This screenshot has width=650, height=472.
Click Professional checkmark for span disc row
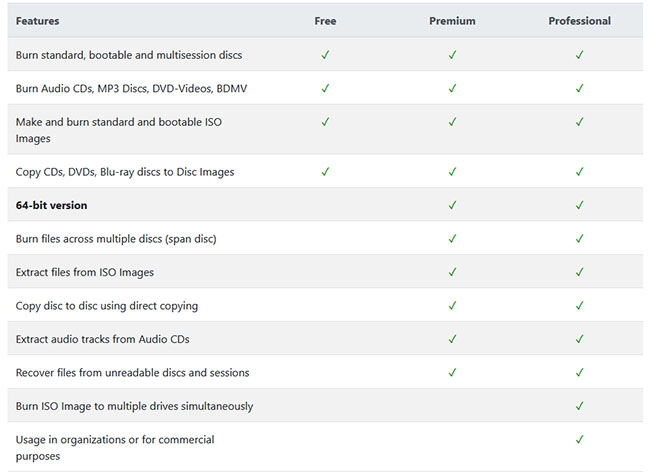click(580, 239)
